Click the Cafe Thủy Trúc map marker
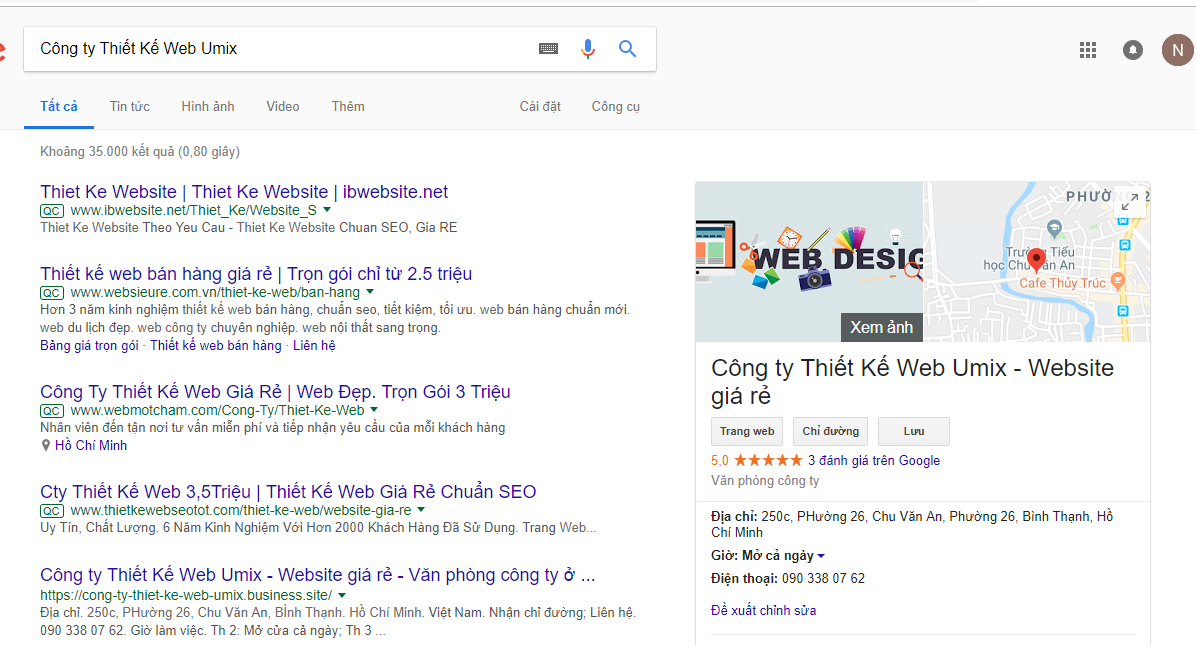 click(x=1117, y=281)
